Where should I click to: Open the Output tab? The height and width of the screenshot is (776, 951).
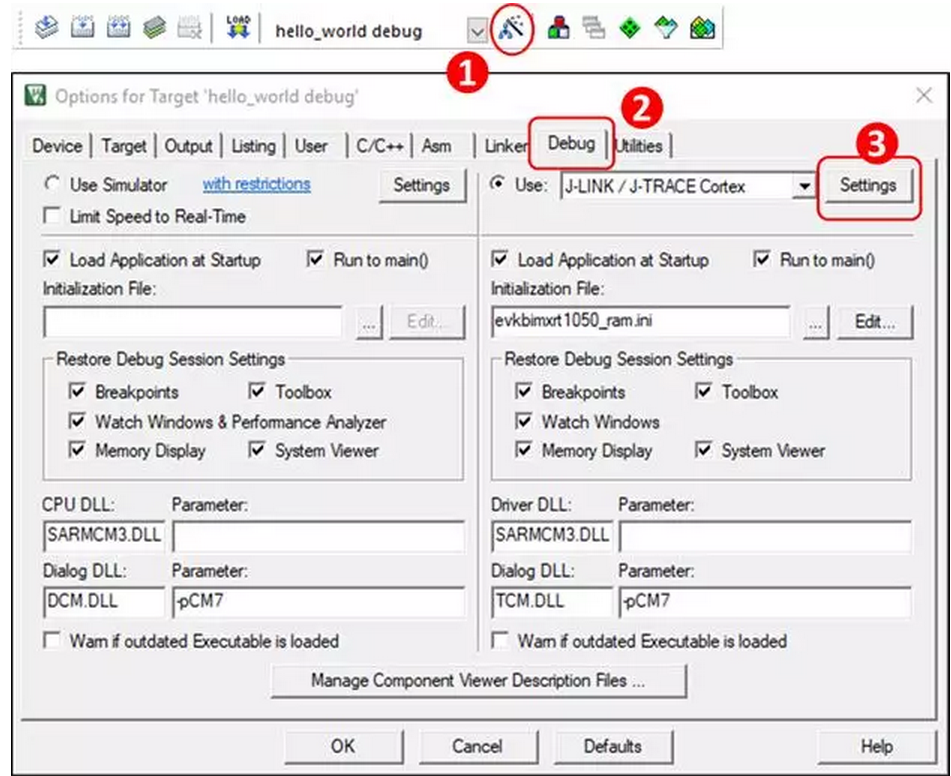tap(189, 146)
